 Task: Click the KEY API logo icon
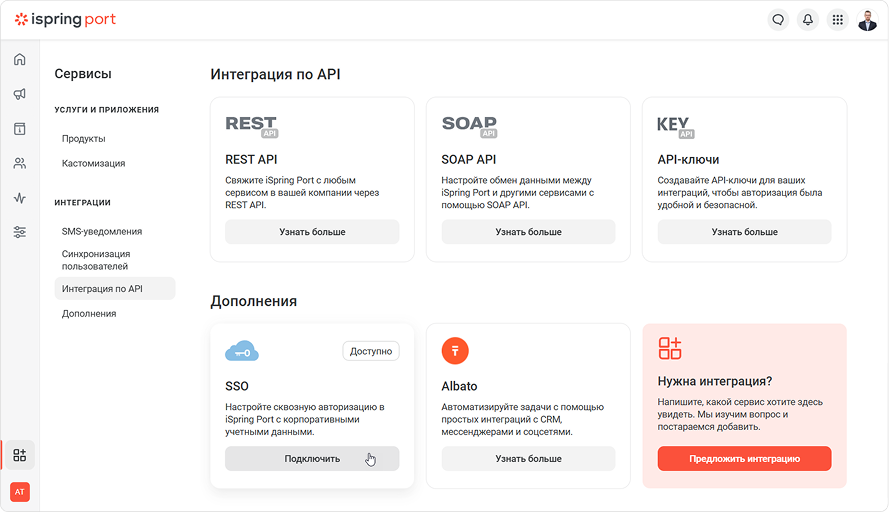pos(675,127)
